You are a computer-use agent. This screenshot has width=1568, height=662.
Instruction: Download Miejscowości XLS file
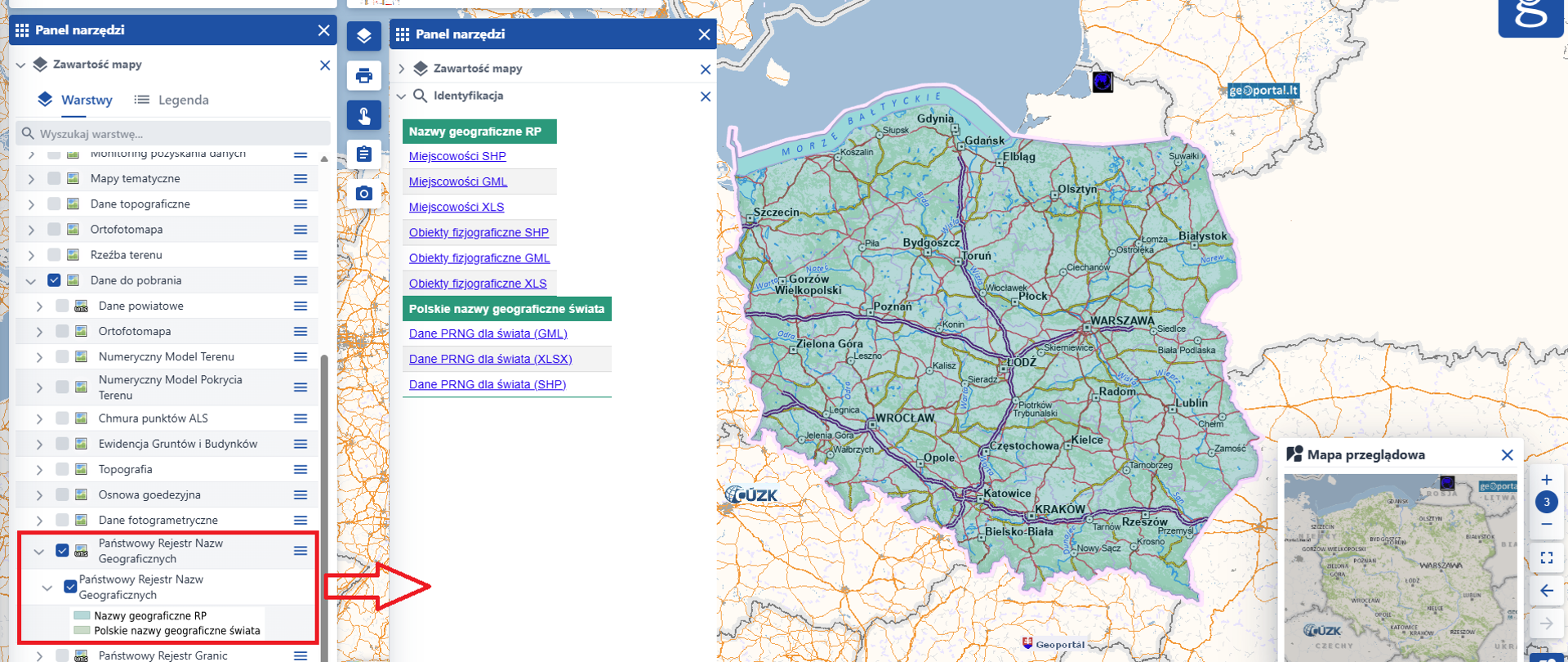tap(457, 207)
